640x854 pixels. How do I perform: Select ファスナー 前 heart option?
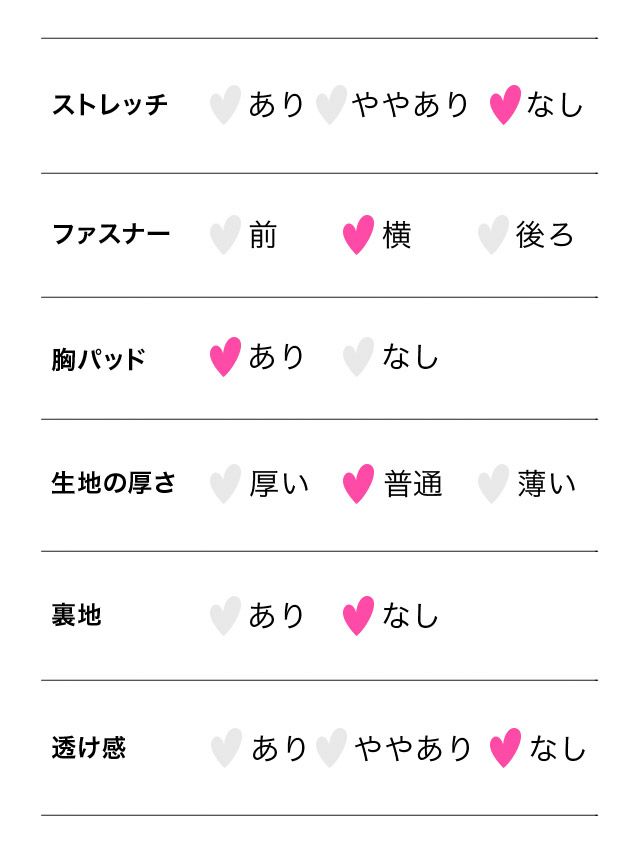[x=225, y=236]
